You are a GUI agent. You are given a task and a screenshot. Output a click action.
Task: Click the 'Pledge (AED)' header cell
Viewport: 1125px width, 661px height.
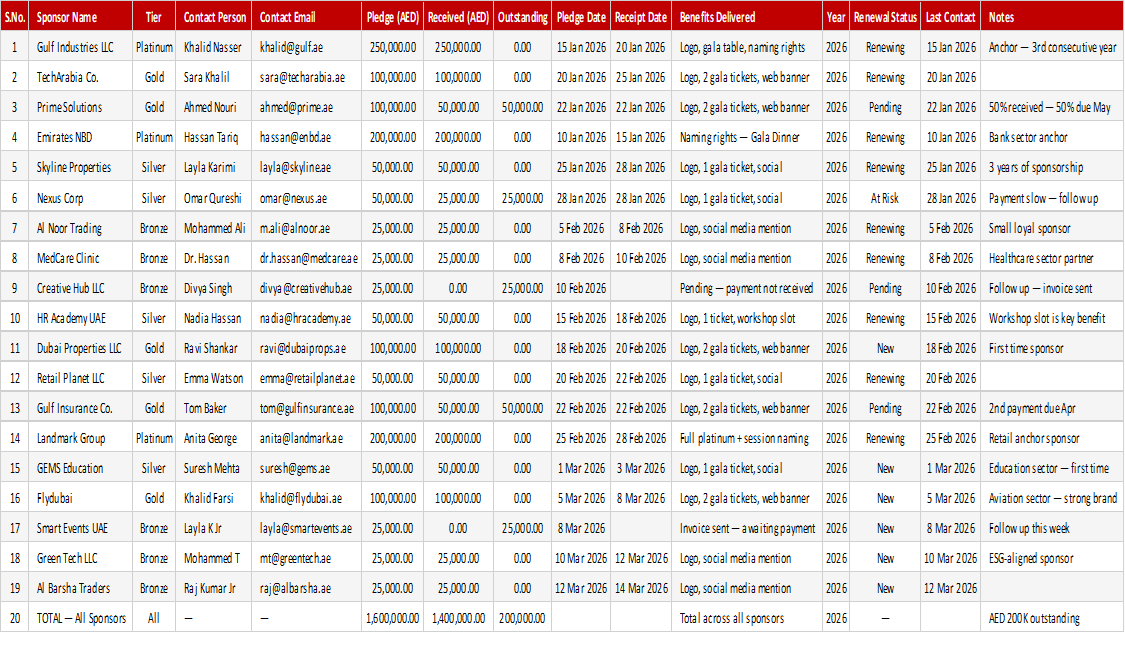(x=392, y=17)
